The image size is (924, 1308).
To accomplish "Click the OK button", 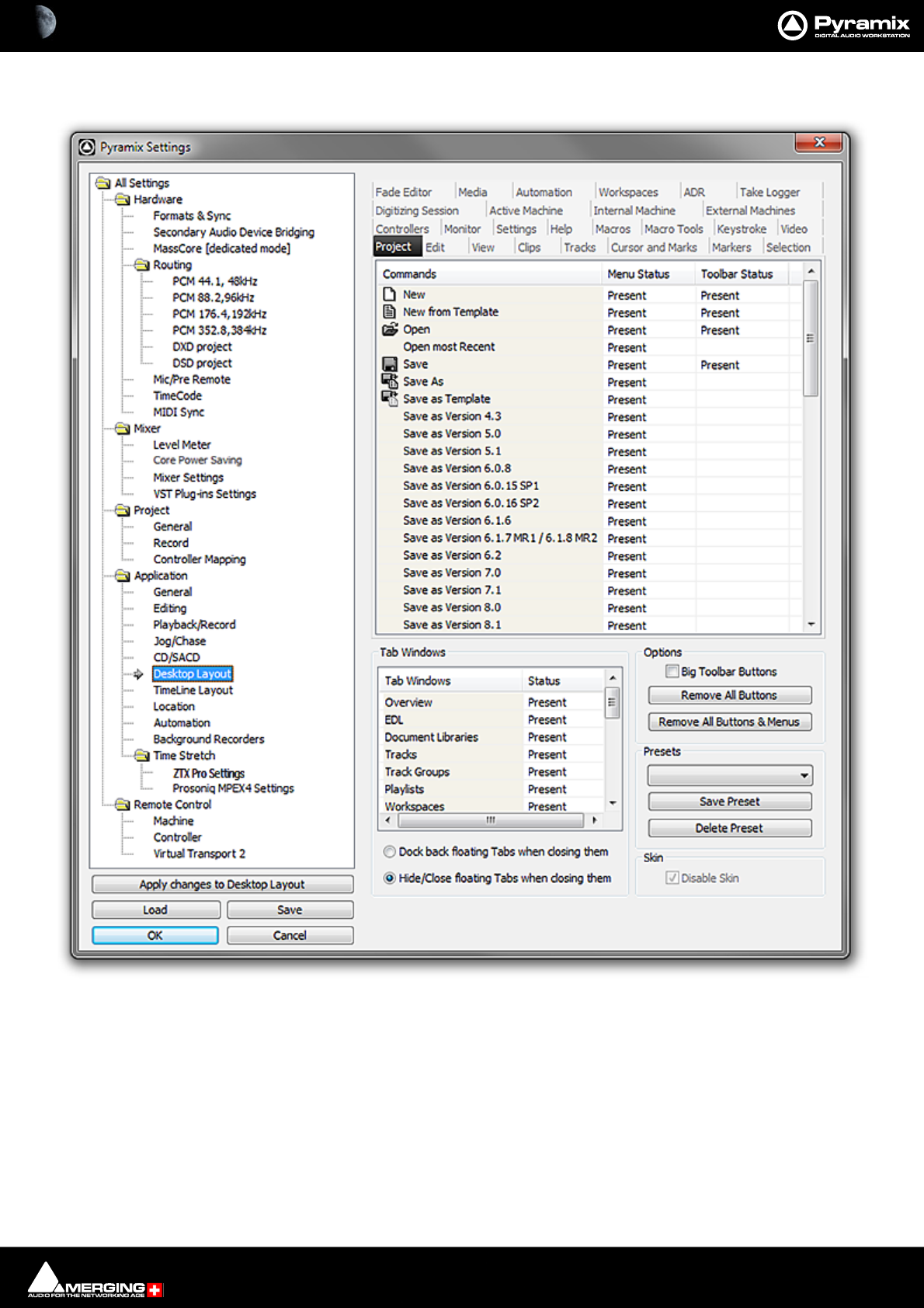I will tap(155, 935).
